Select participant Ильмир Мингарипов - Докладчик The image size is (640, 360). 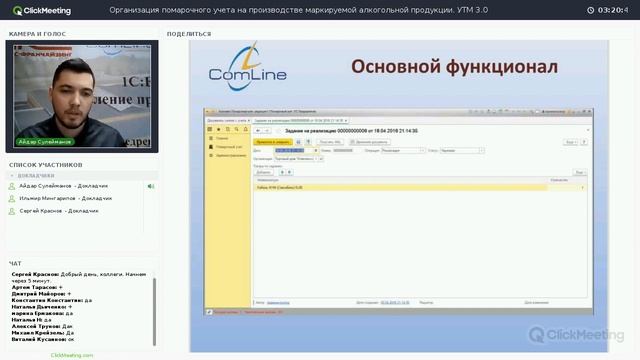point(66,198)
